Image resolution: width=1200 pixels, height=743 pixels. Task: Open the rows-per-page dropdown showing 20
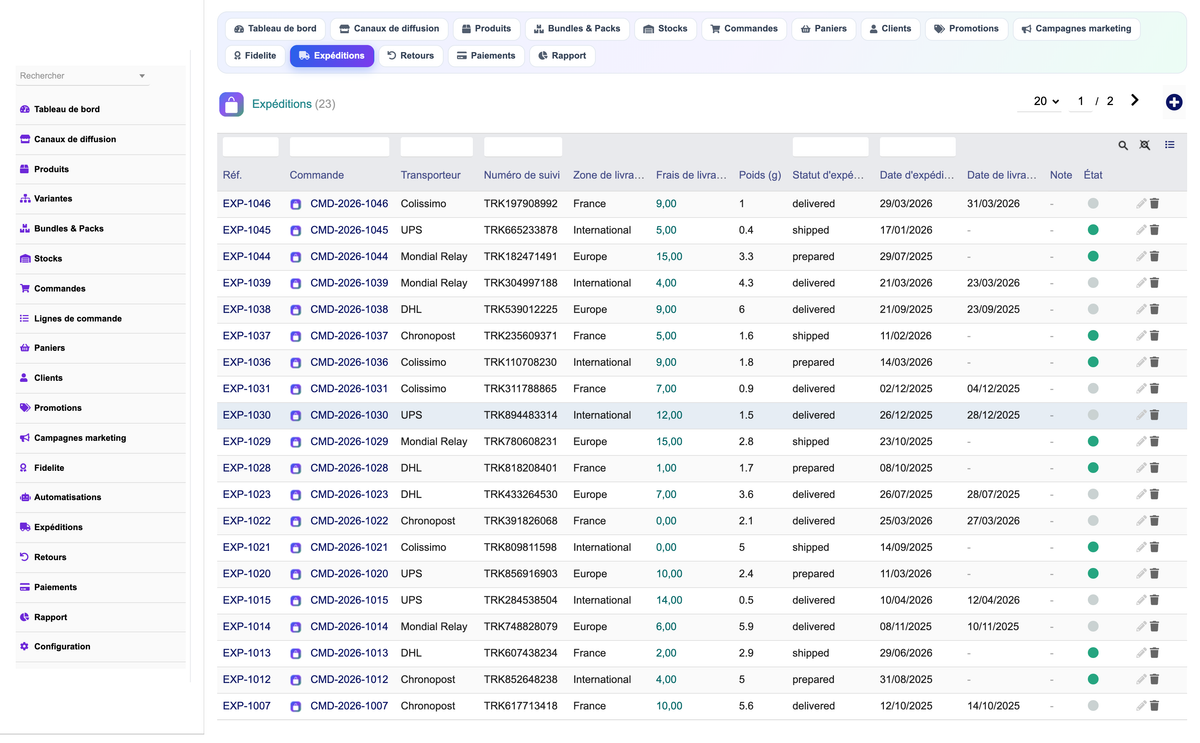click(x=1040, y=101)
